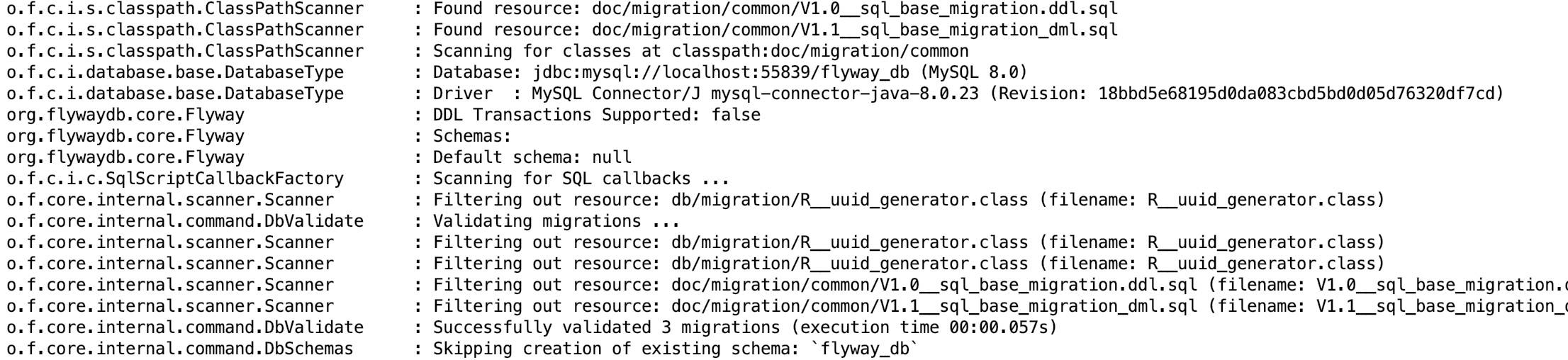Viewport: 1568px width, 360px height.
Task: Click 'Skipping creation of existing schema' line
Action: coord(675,349)
